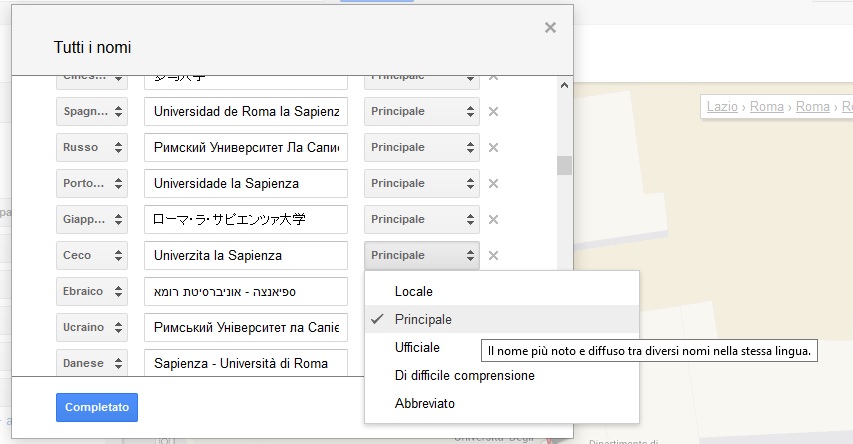Choose Locale from the name type menu

(x=502, y=291)
